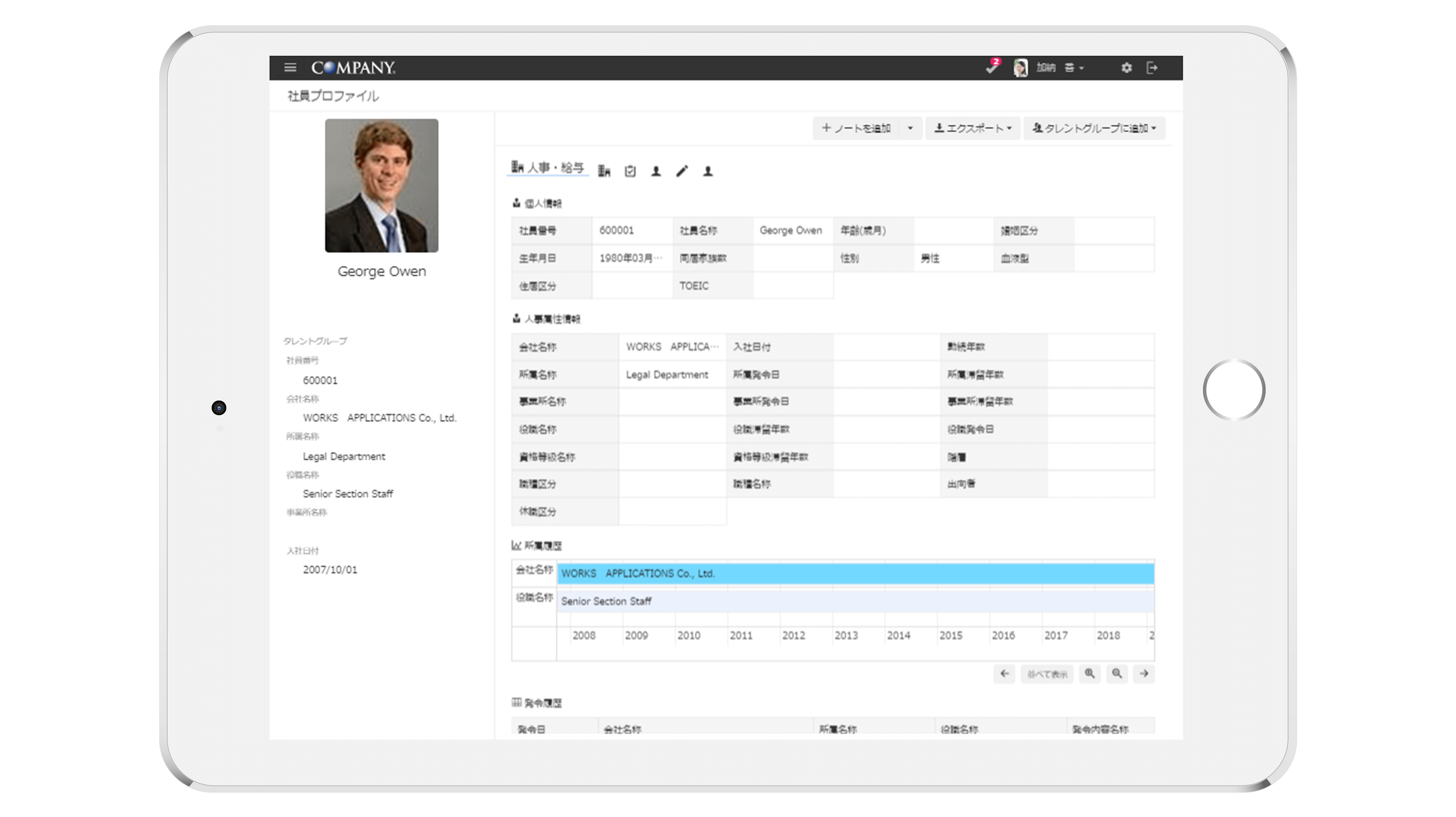The height and width of the screenshot is (817, 1456).
Task: Open the settings gear in the top bar
Action: click(x=1126, y=68)
